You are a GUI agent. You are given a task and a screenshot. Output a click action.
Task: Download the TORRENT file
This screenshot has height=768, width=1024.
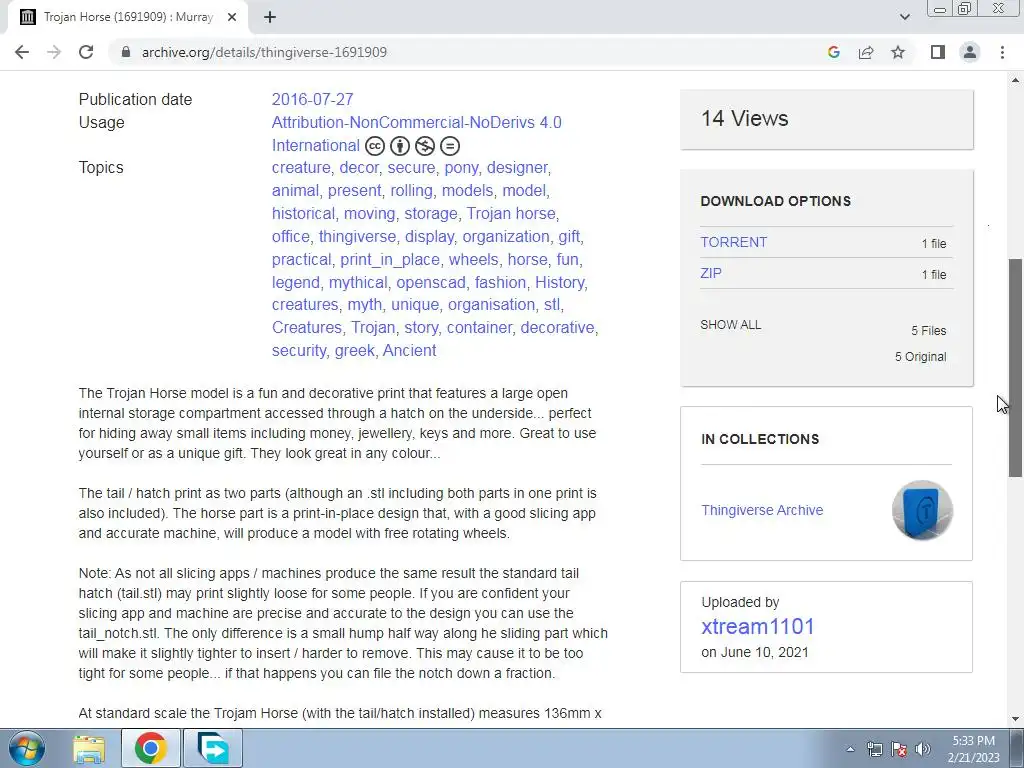(x=733, y=242)
